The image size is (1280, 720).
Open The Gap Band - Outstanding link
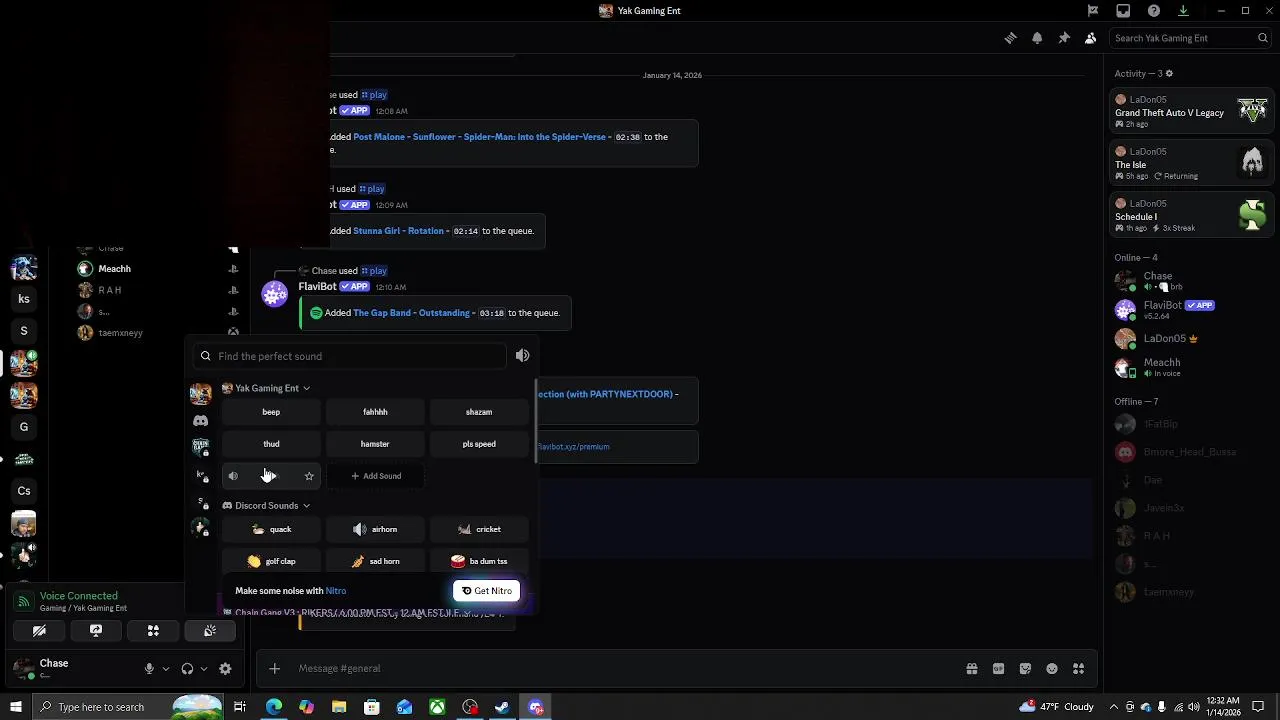(411, 313)
